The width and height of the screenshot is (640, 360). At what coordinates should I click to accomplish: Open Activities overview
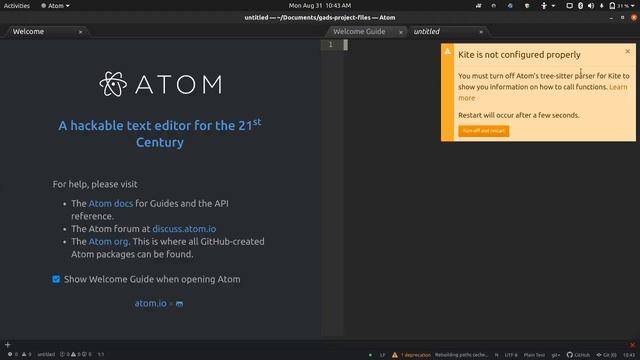pos(17,6)
